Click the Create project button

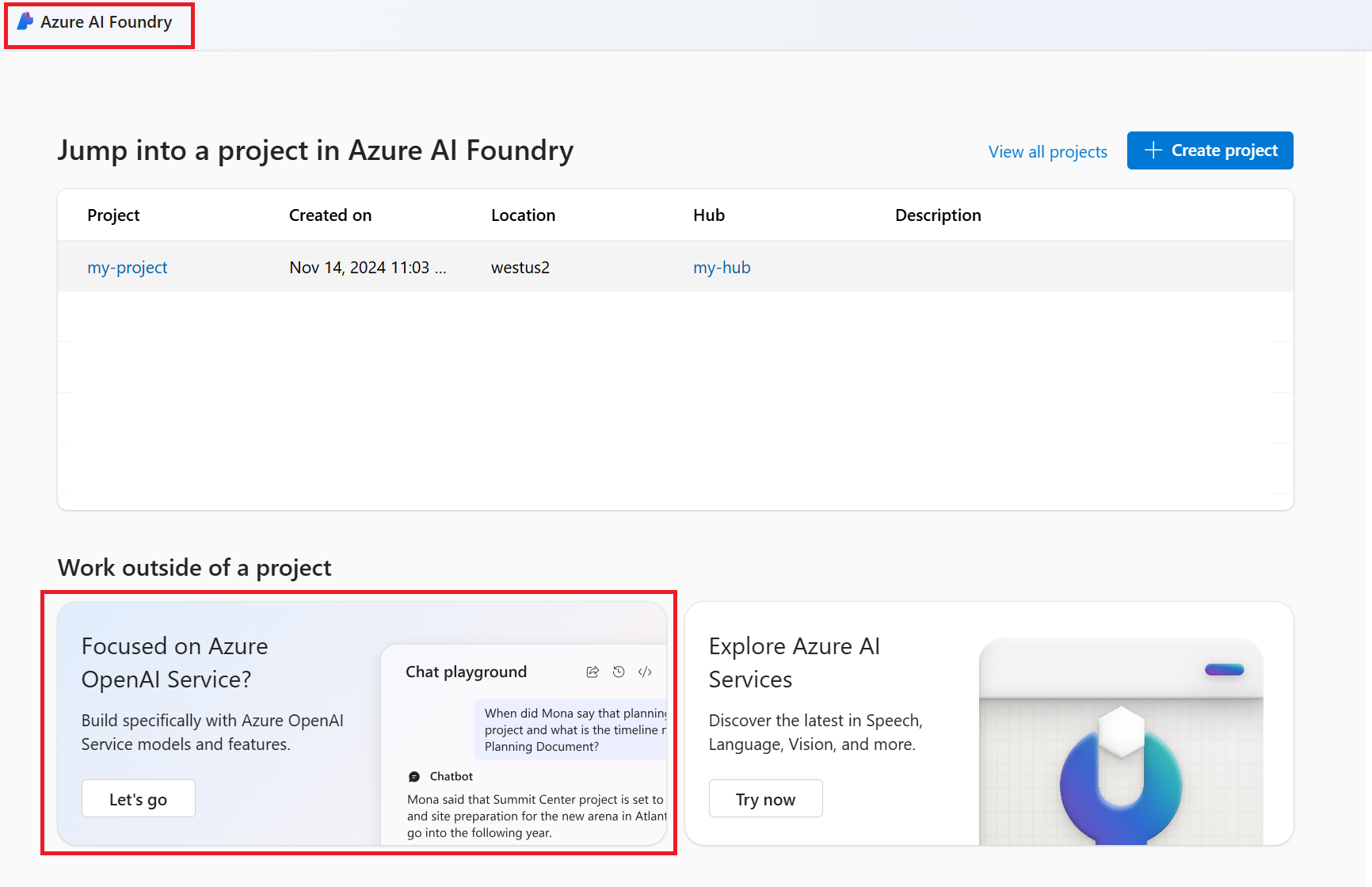[x=1210, y=150]
